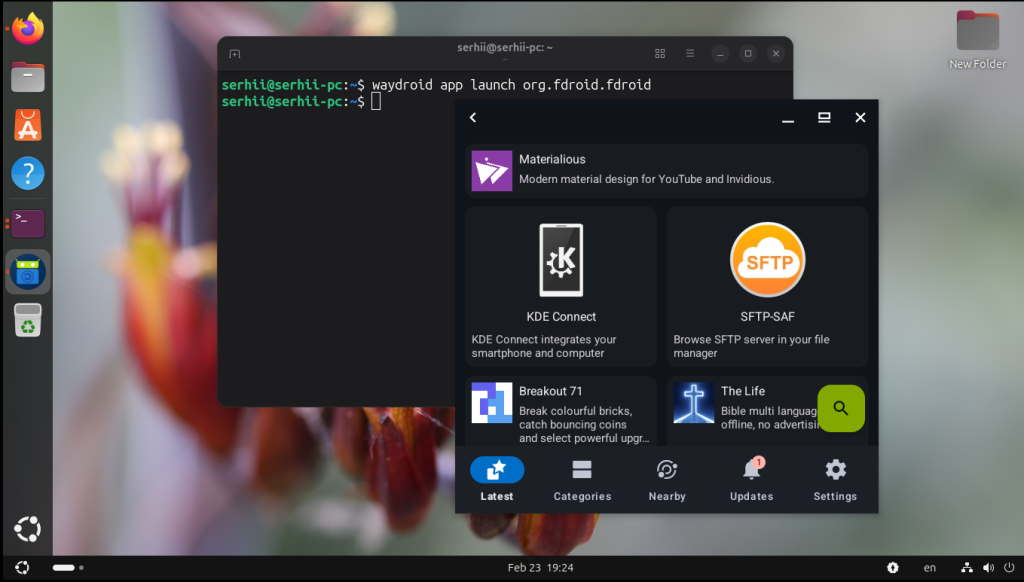Launch Firefox from the dock
The width and height of the screenshot is (1024, 582).
(x=28, y=29)
